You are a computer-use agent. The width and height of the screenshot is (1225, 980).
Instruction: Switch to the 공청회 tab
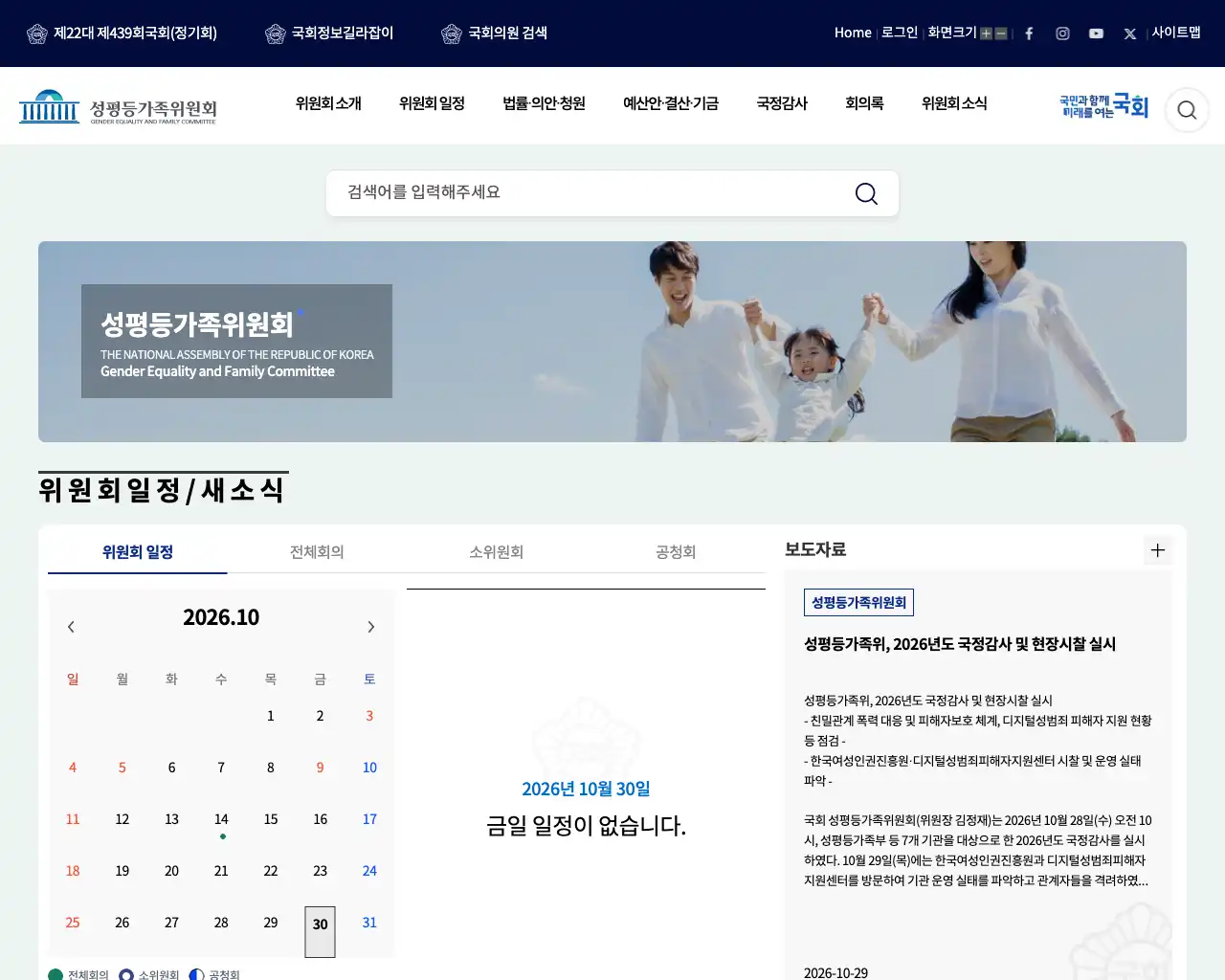676,552
